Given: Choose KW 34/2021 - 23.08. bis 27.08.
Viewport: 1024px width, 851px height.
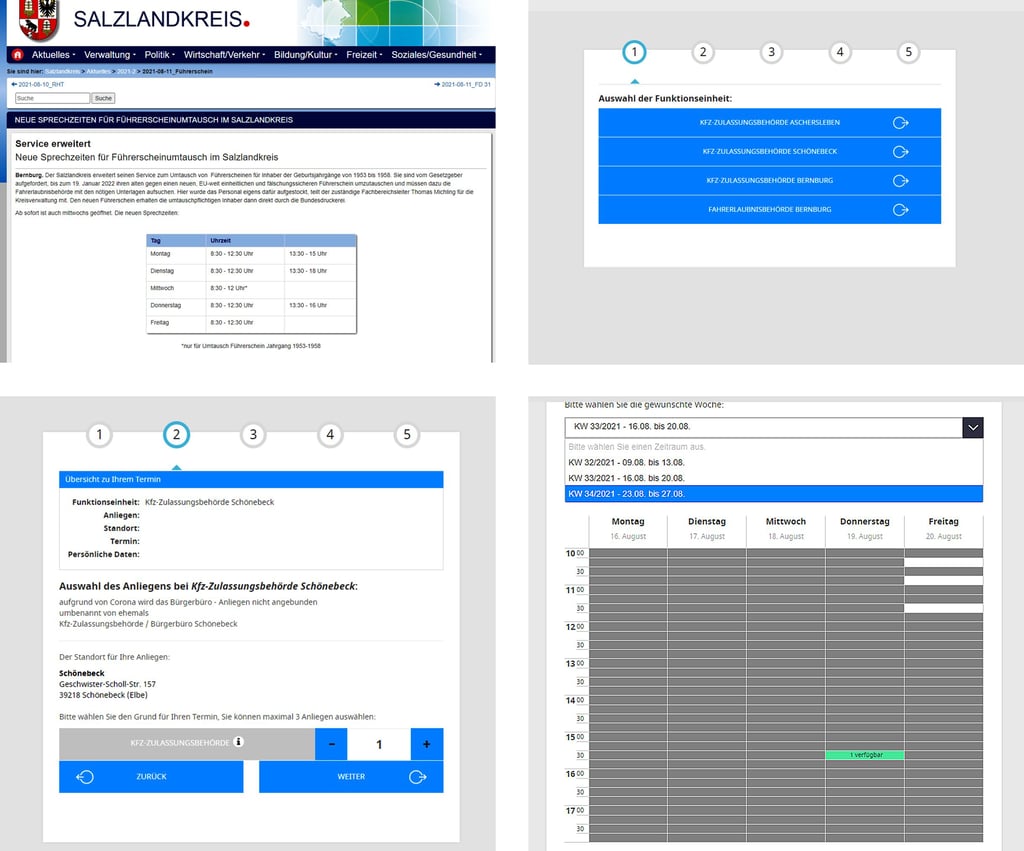Looking at the screenshot, I should pyautogui.click(x=773, y=494).
